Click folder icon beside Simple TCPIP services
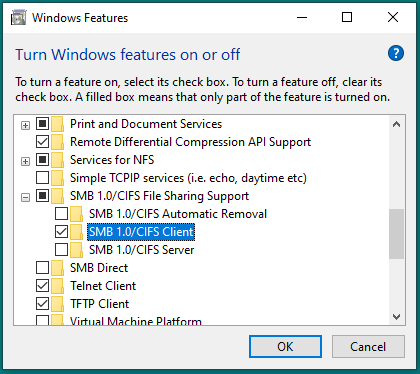 (x=58, y=178)
